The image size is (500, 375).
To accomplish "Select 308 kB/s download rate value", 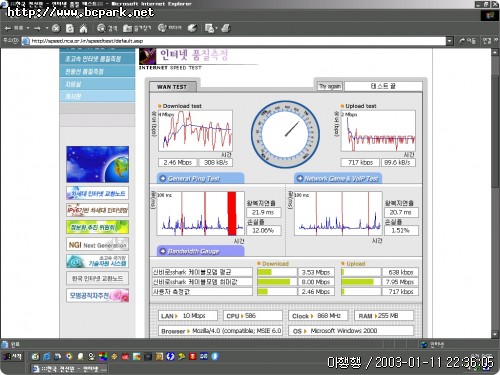I will point(216,163).
